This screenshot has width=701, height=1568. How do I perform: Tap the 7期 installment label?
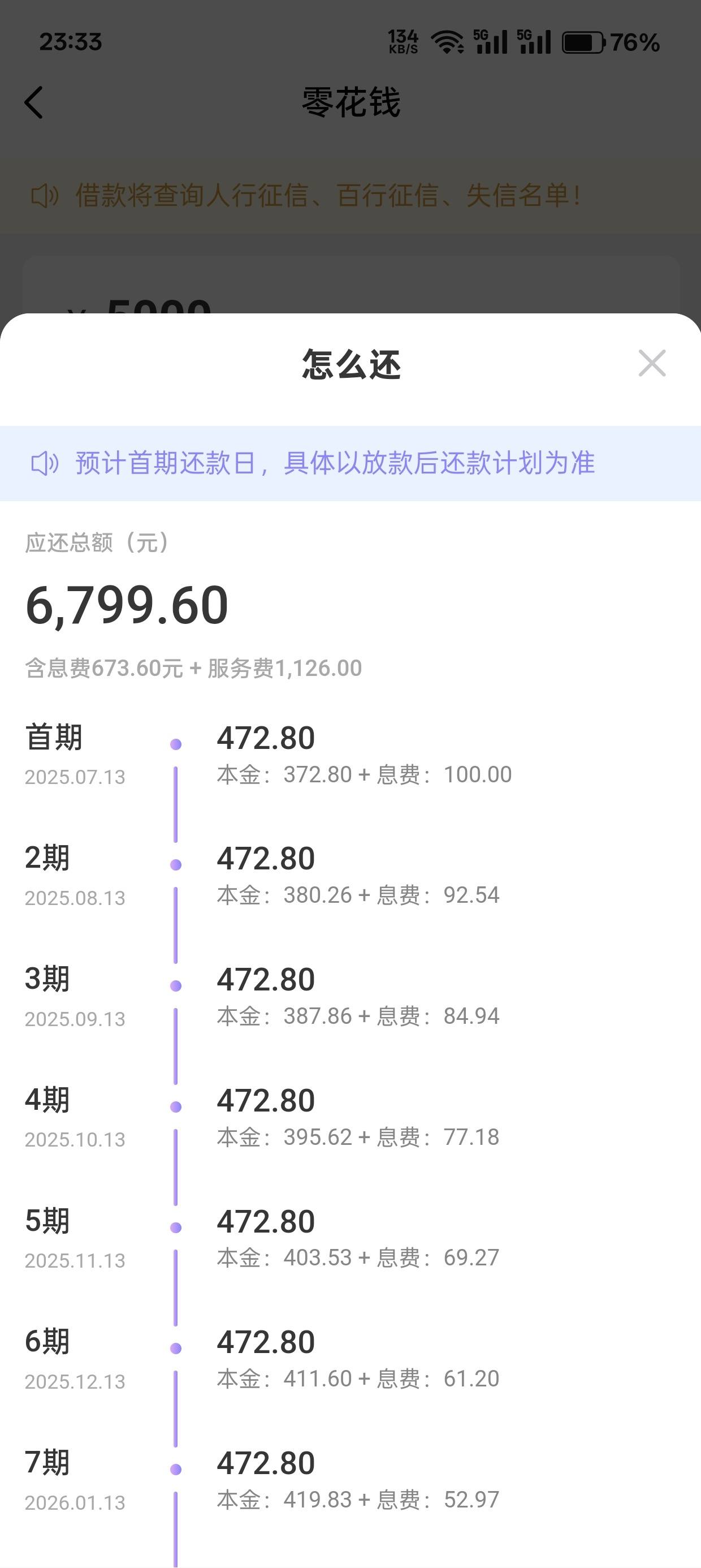tap(47, 1463)
